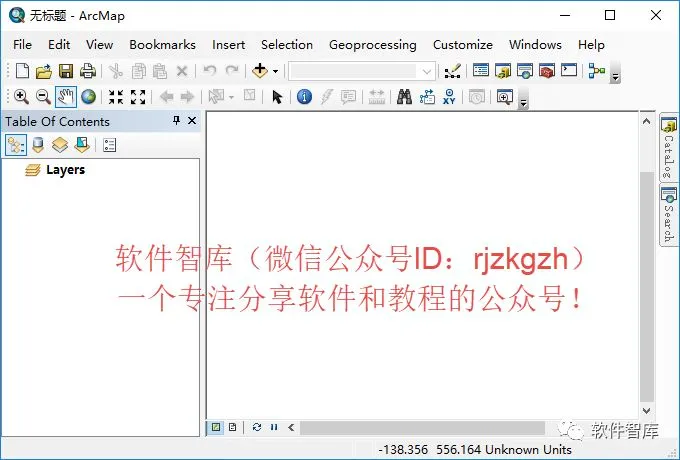Screen dimensions: 680x460
Task: Click the horizontal scroll left arrow
Action: [x=291, y=427]
